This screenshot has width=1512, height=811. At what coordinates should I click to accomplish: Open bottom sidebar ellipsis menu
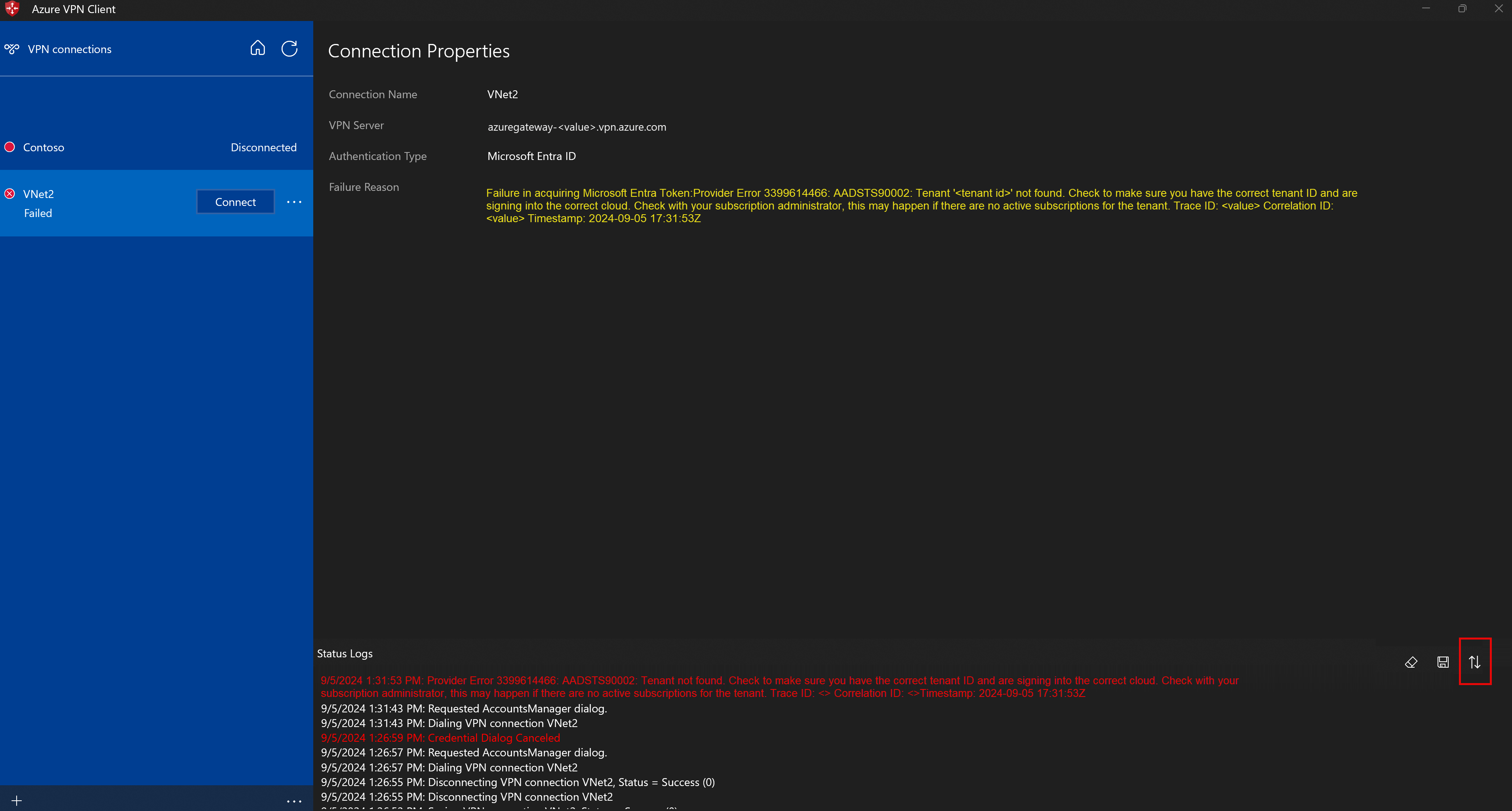(x=294, y=801)
